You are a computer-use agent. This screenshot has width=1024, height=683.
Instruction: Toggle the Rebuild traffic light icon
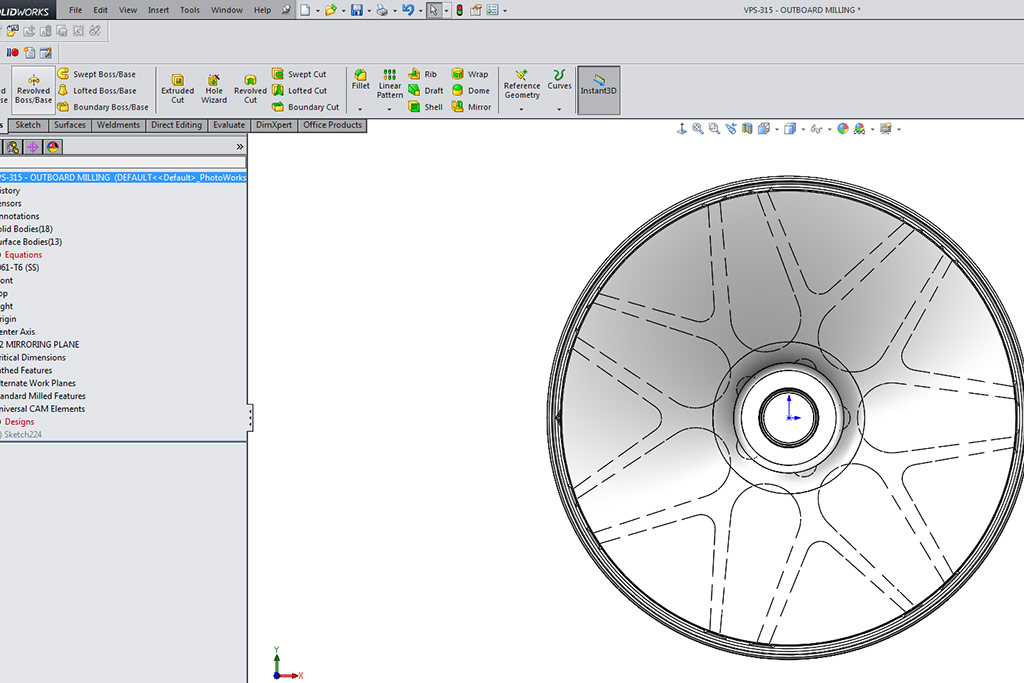459,10
